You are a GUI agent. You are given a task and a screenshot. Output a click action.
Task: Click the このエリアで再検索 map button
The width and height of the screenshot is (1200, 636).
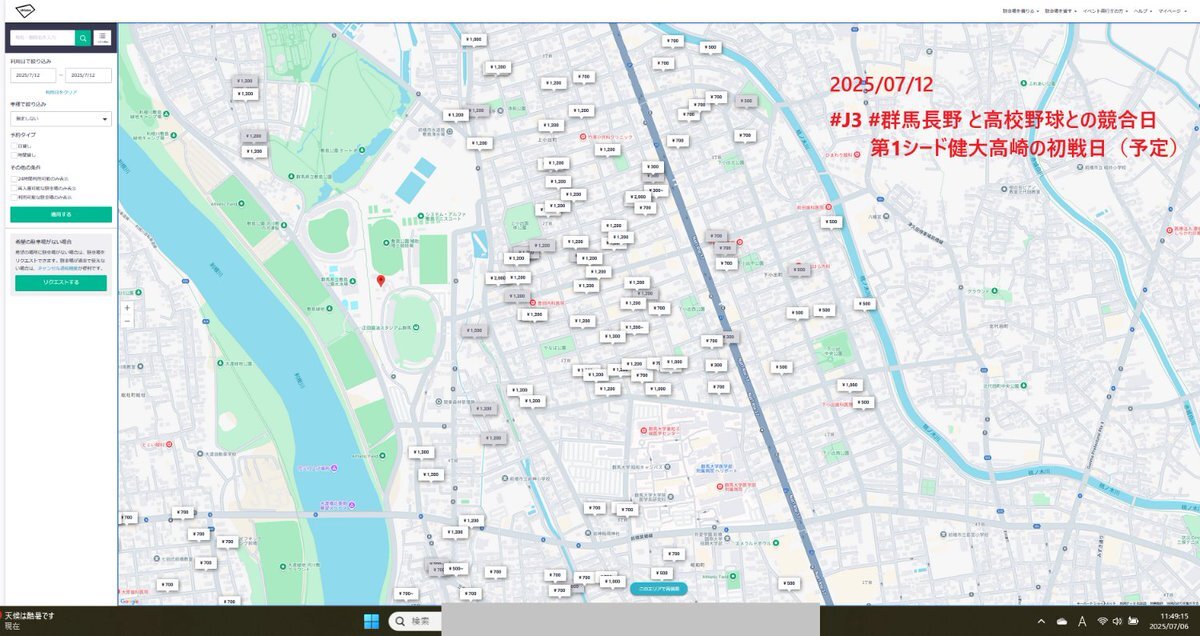pyautogui.click(x=659, y=588)
